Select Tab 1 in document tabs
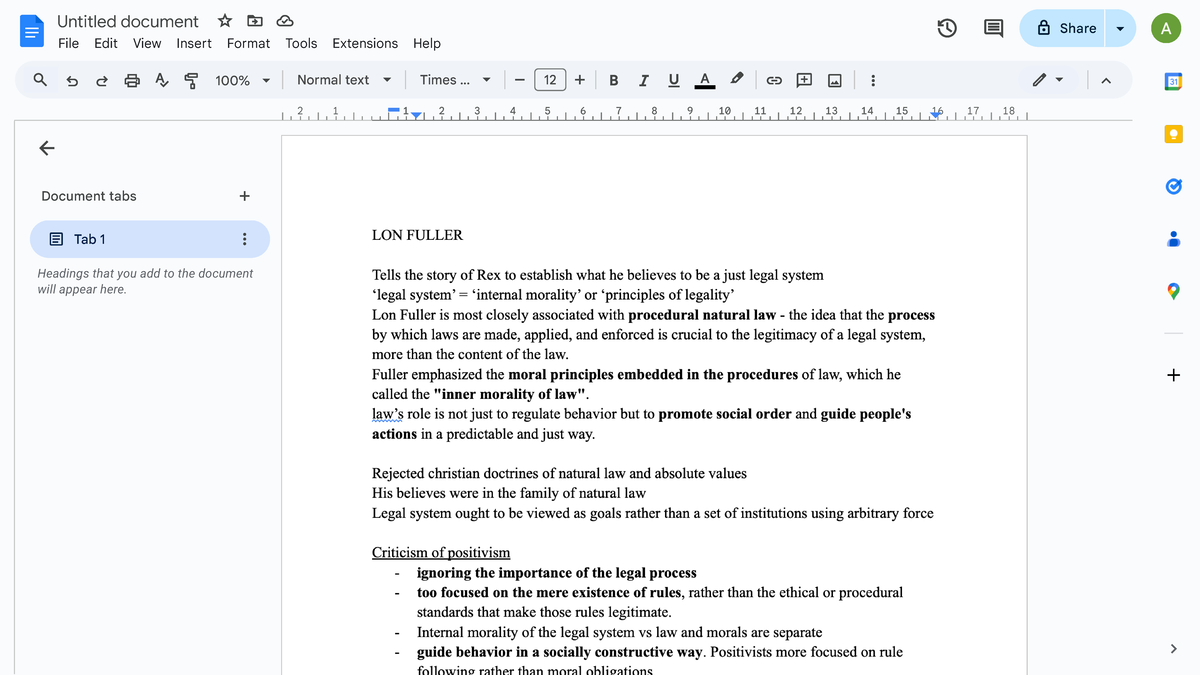Viewport: 1200px width, 675px height. (150, 239)
